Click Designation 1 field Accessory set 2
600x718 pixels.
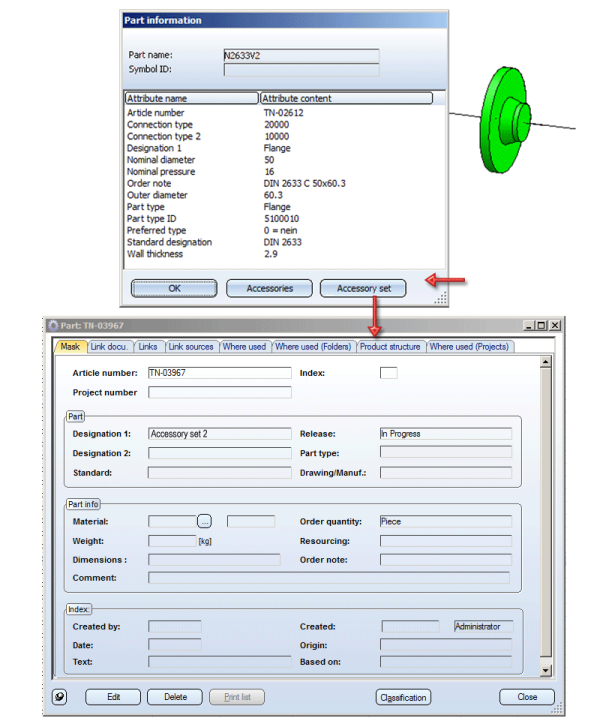pos(219,434)
